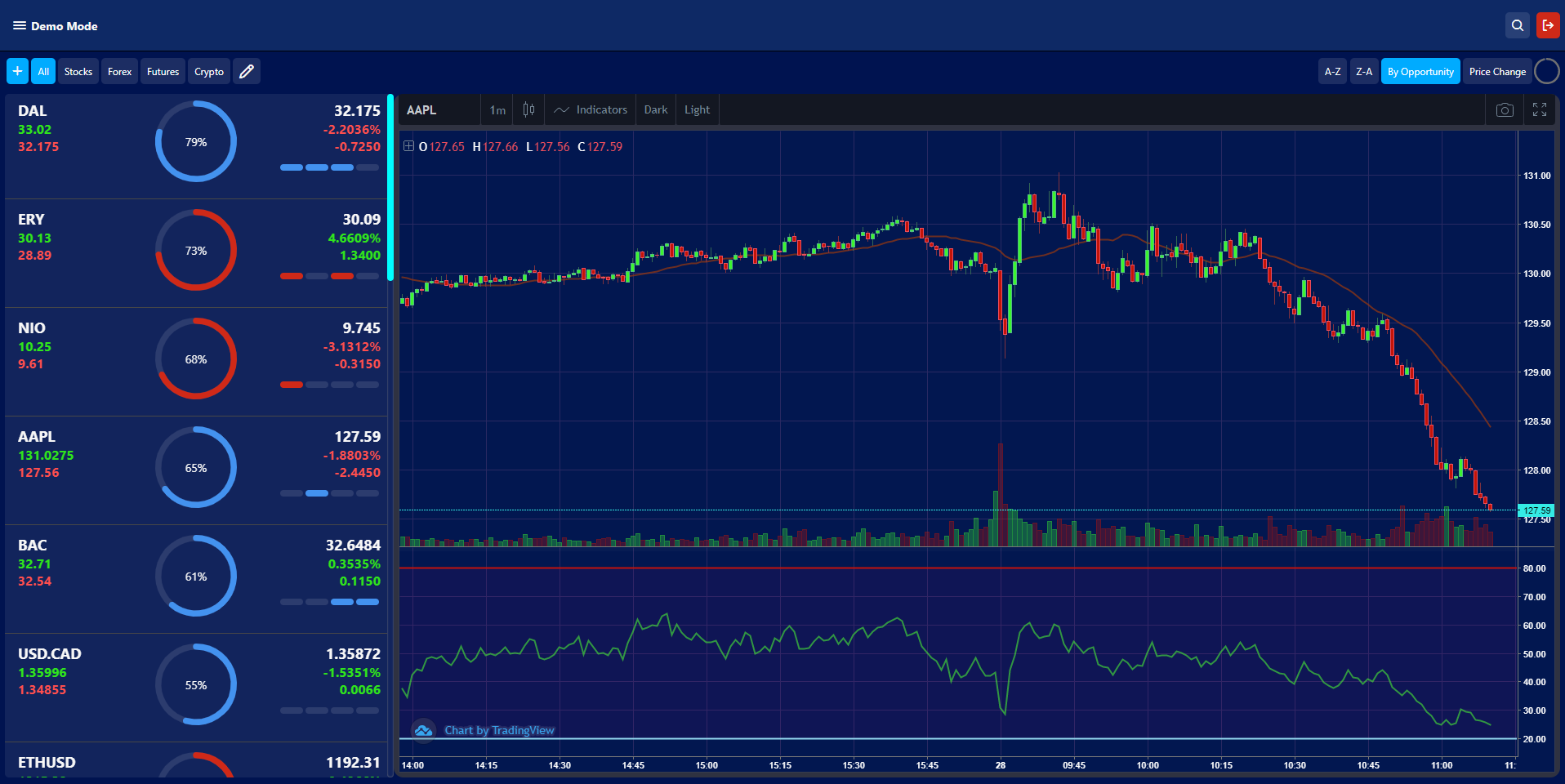This screenshot has height=784, width=1565.
Task: Click BAC price 32.6484
Action: tap(353, 546)
